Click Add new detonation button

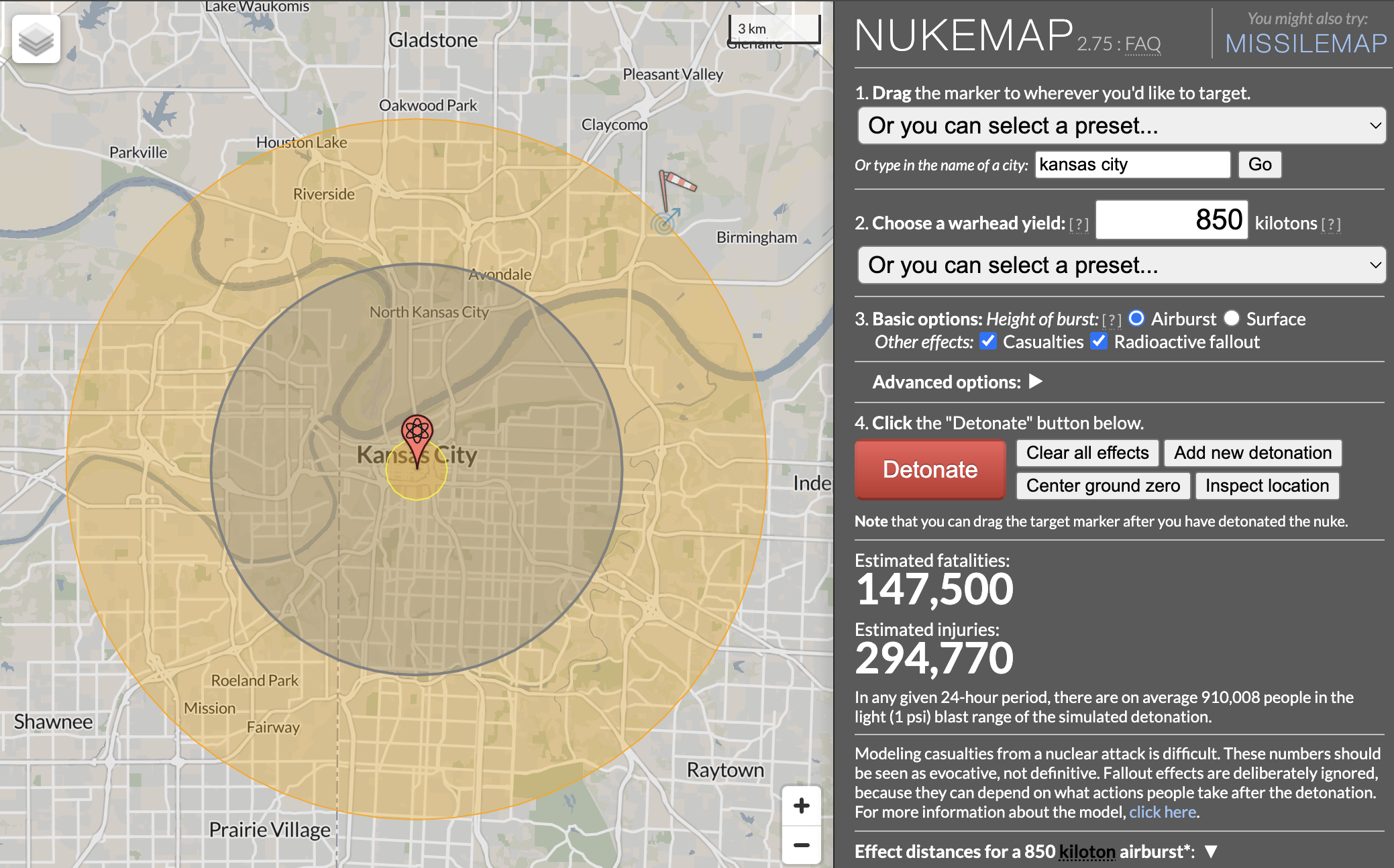coord(1252,453)
